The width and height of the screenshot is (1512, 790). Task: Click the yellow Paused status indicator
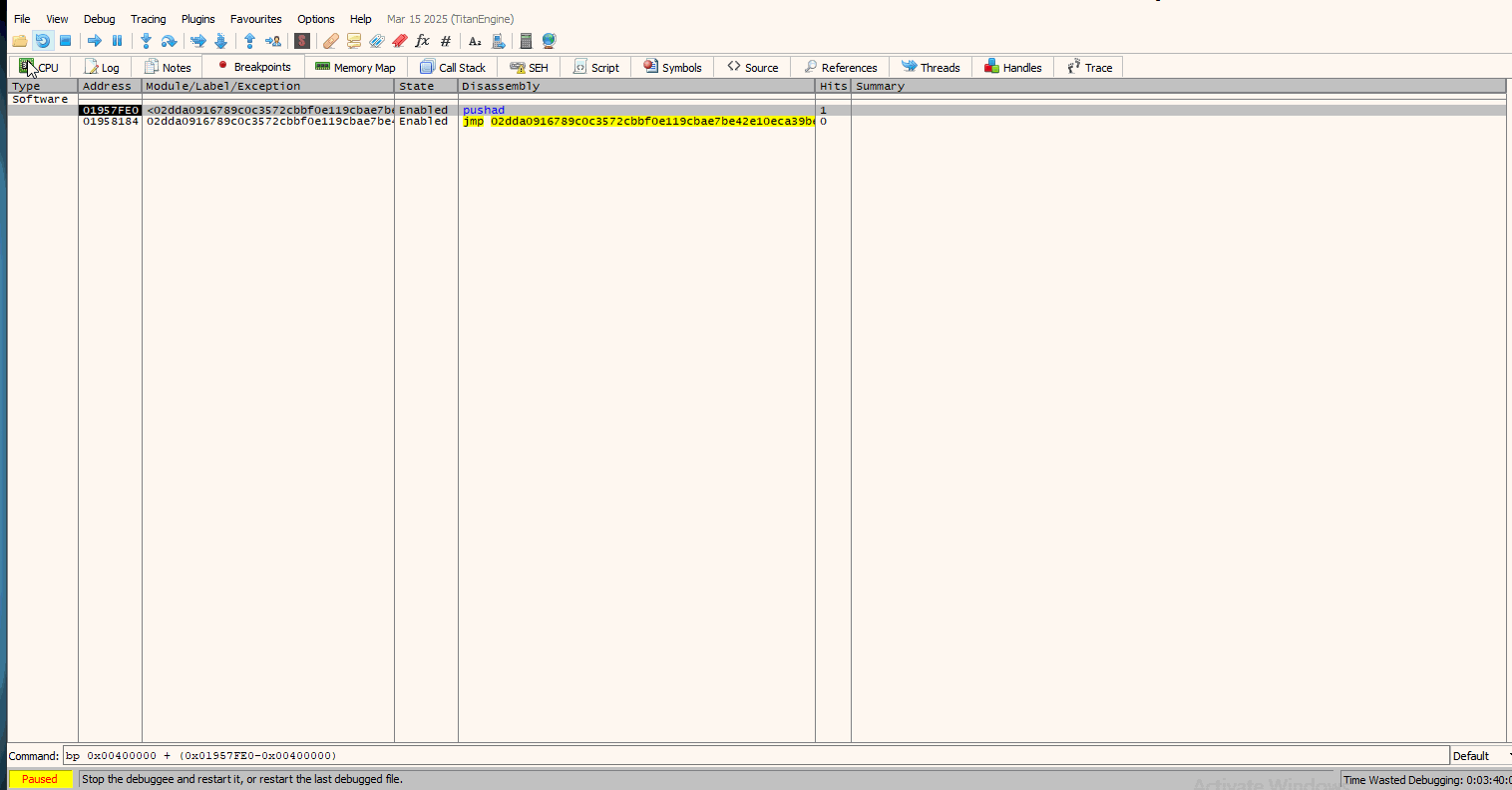click(x=40, y=779)
